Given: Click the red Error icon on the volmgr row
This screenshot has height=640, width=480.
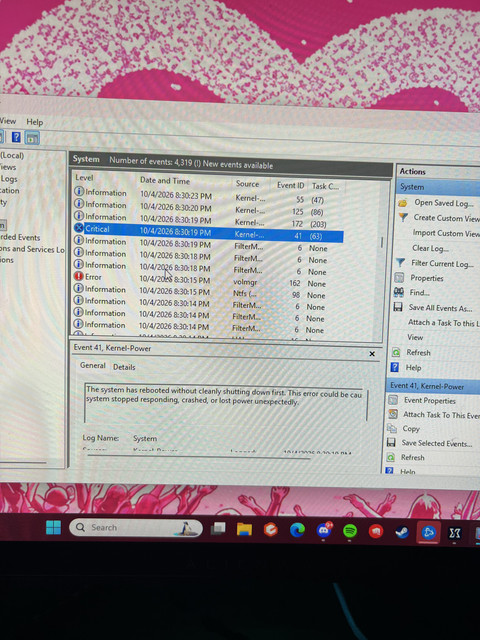Looking at the screenshot, I should point(78,276).
